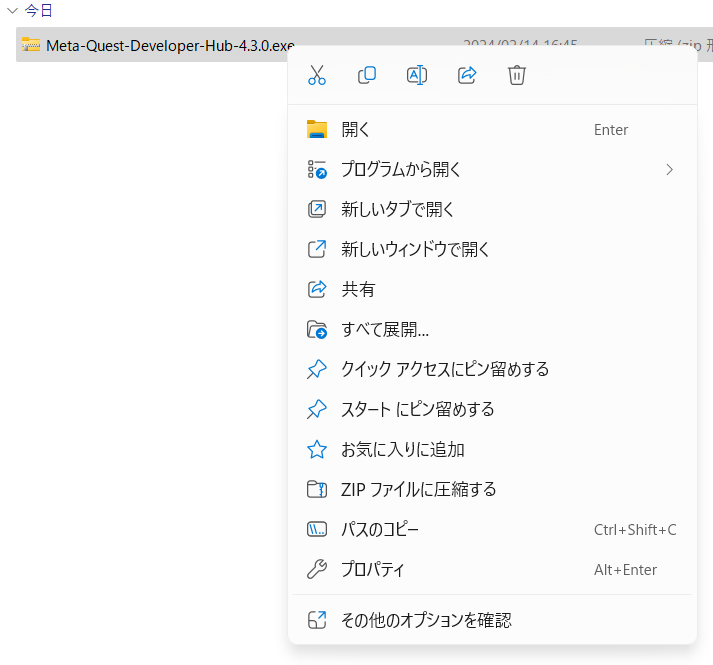713x665 pixels.
Task: Click パスのコピー to copy path
Action: (x=380, y=529)
